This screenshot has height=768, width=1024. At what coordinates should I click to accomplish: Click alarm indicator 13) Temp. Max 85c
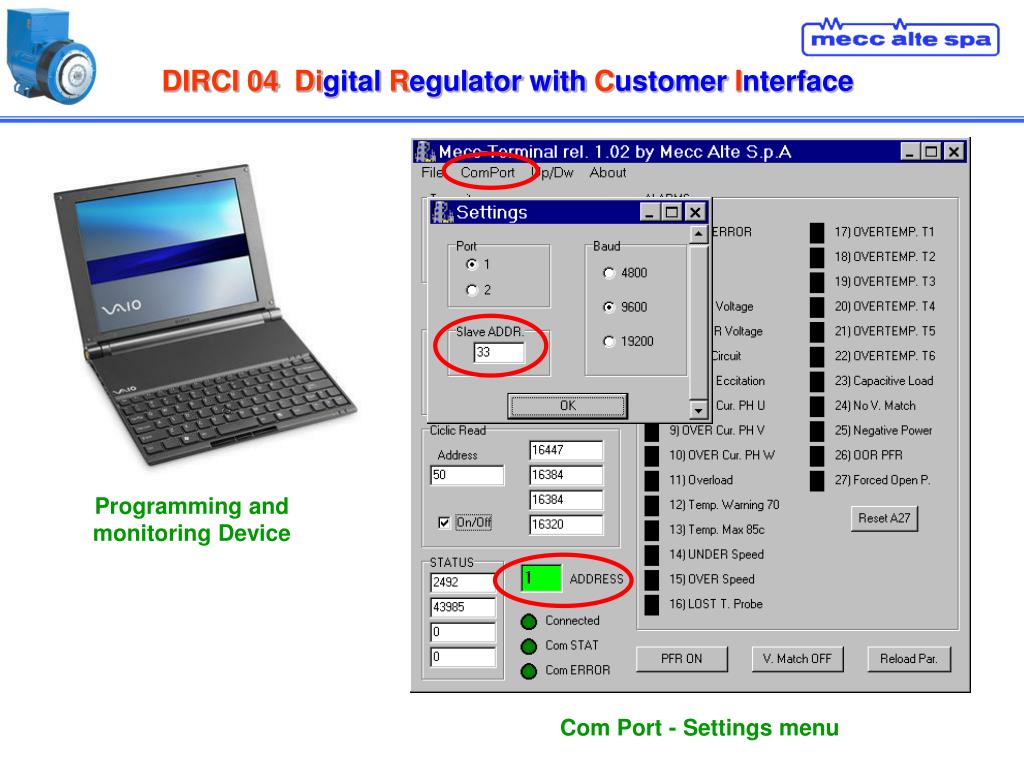tap(652, 530)
